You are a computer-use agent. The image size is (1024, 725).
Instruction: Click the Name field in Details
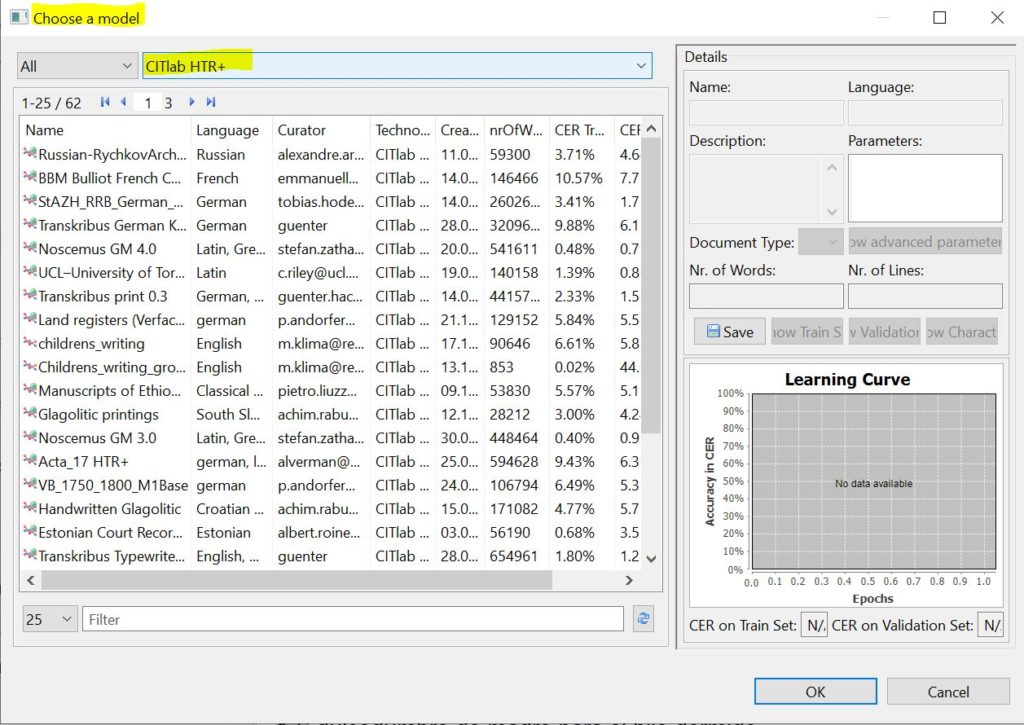point(766,112)
